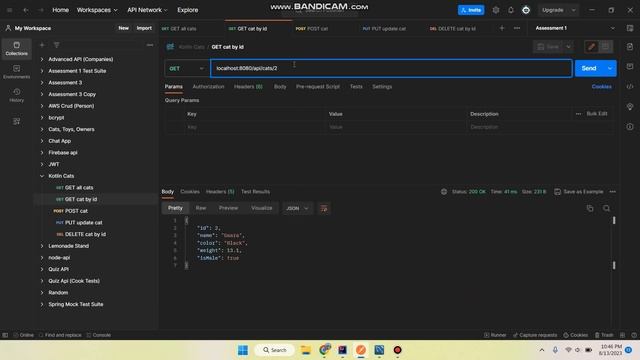Image resolution: width=640 pixels, height=360 pixels.
Task: Click the environment quick look icon top right
Action: [x=630, y=28]
